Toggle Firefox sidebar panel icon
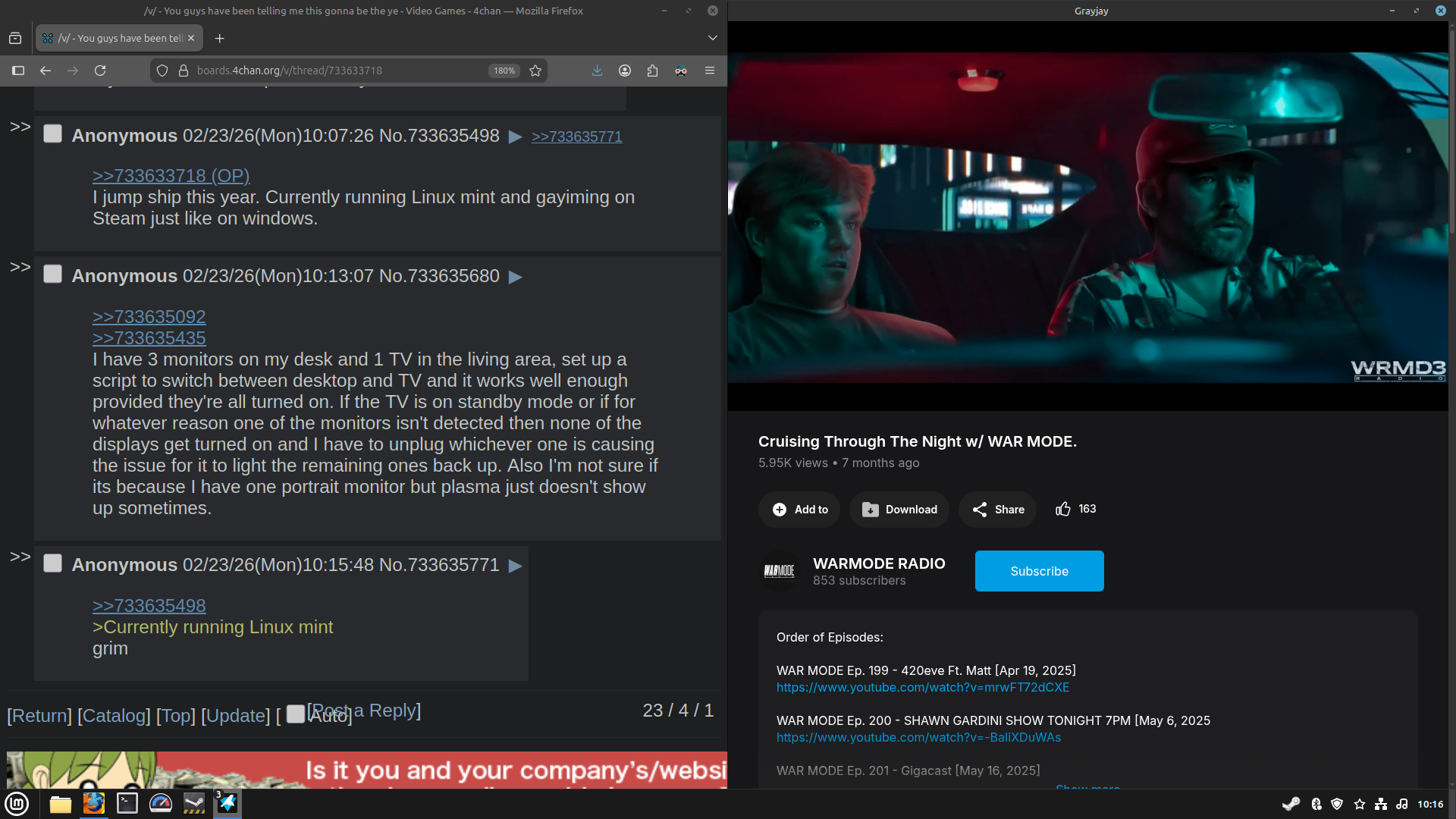Screen dimensions: 1456x819 18,71
